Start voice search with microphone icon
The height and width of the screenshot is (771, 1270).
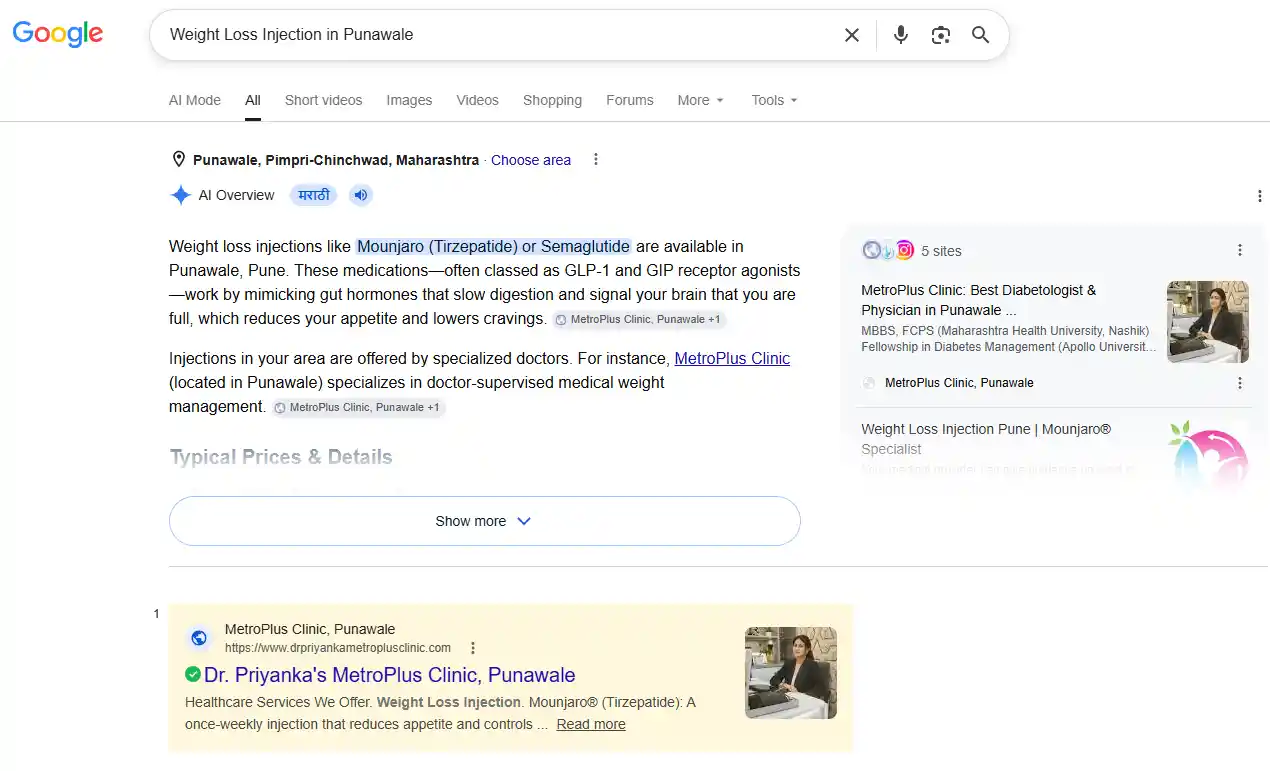point(901,35)
